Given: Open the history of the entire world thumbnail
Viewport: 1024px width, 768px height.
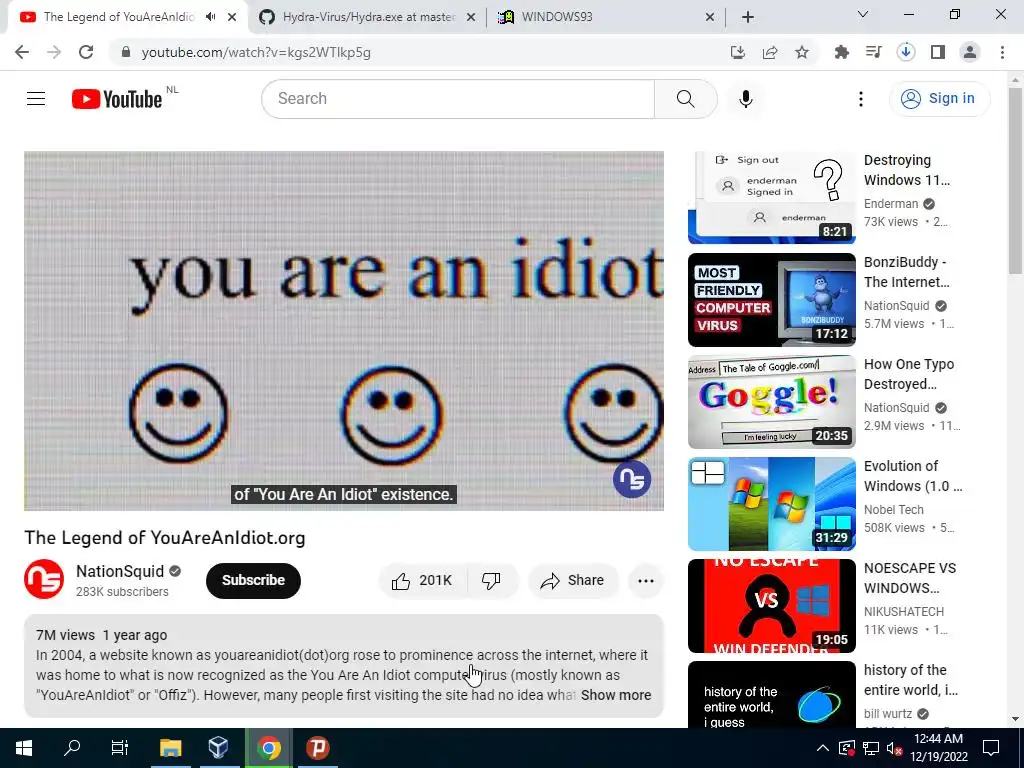Looking at the screenshot, I should [771, 694].
